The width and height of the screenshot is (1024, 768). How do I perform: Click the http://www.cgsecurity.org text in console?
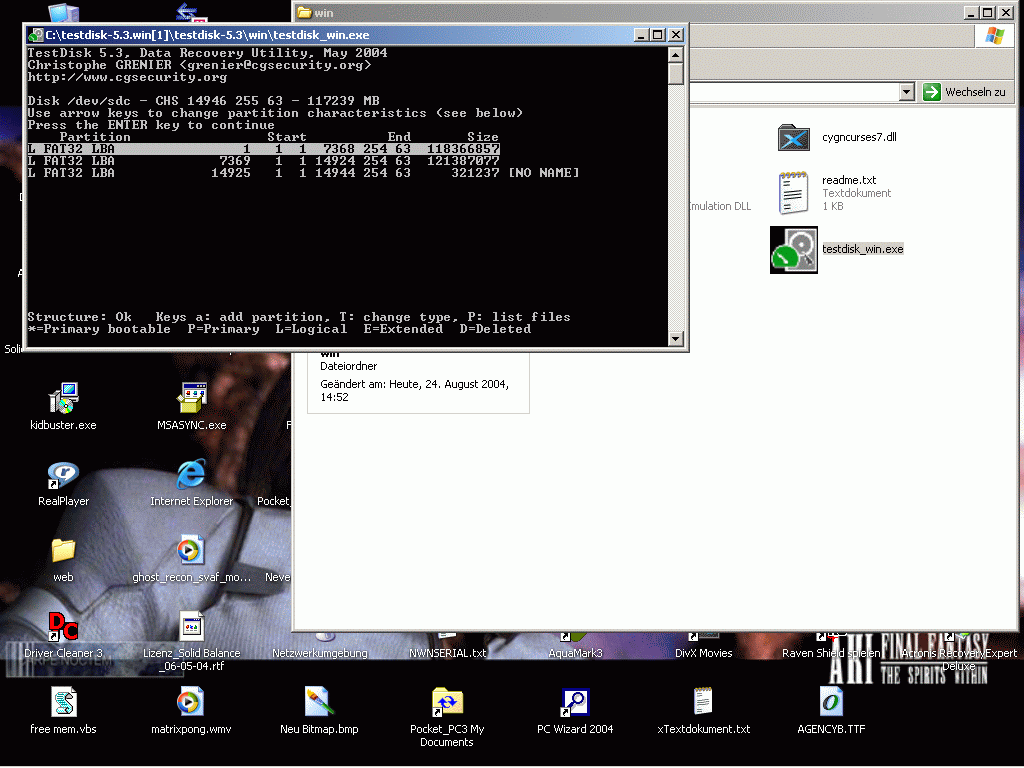127,77
